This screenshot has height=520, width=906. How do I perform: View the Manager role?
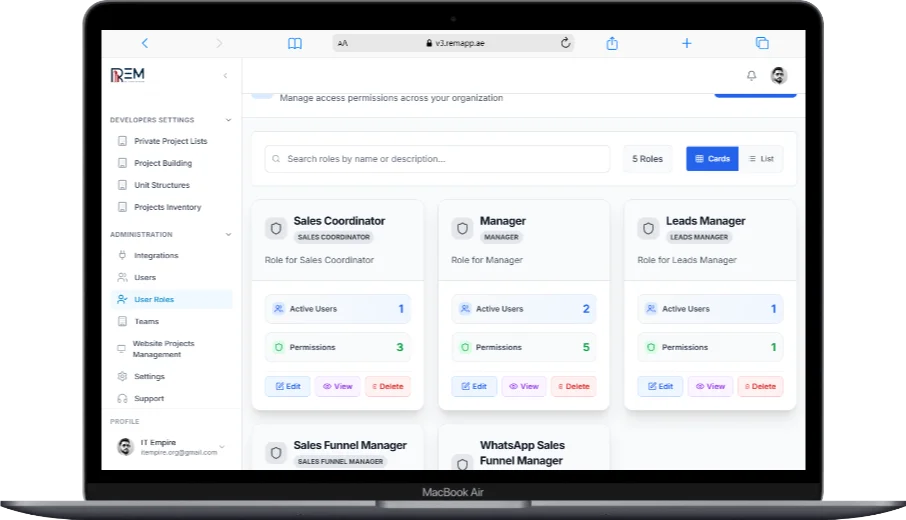tap(523, 387)
